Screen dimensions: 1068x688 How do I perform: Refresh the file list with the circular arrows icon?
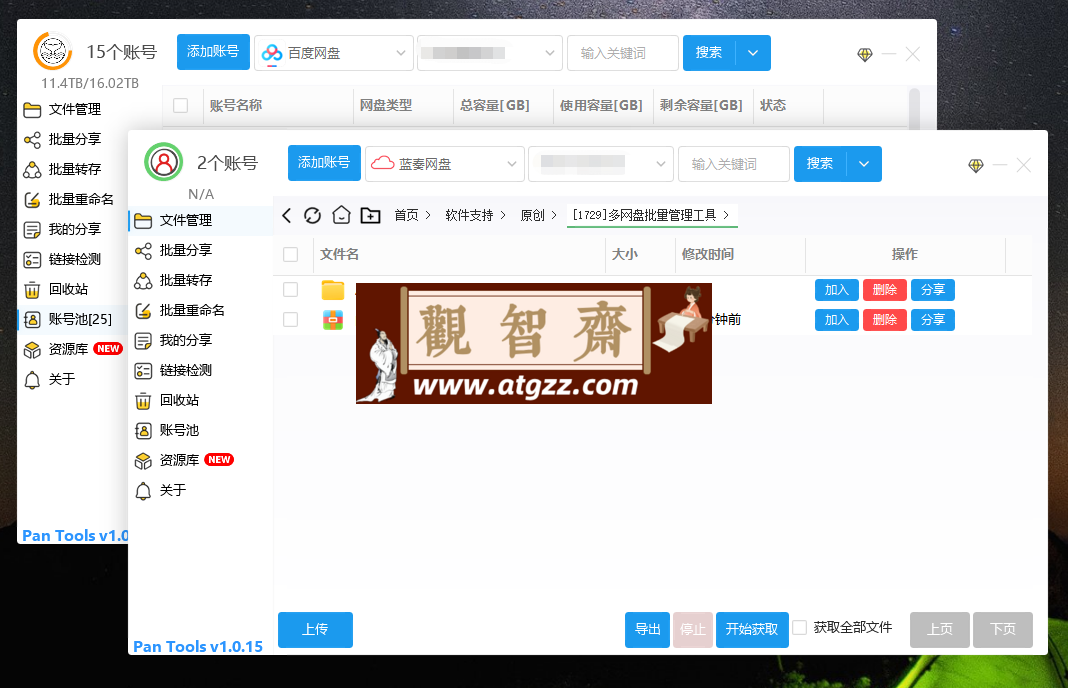pyautogui.click(x=313, y=216)
